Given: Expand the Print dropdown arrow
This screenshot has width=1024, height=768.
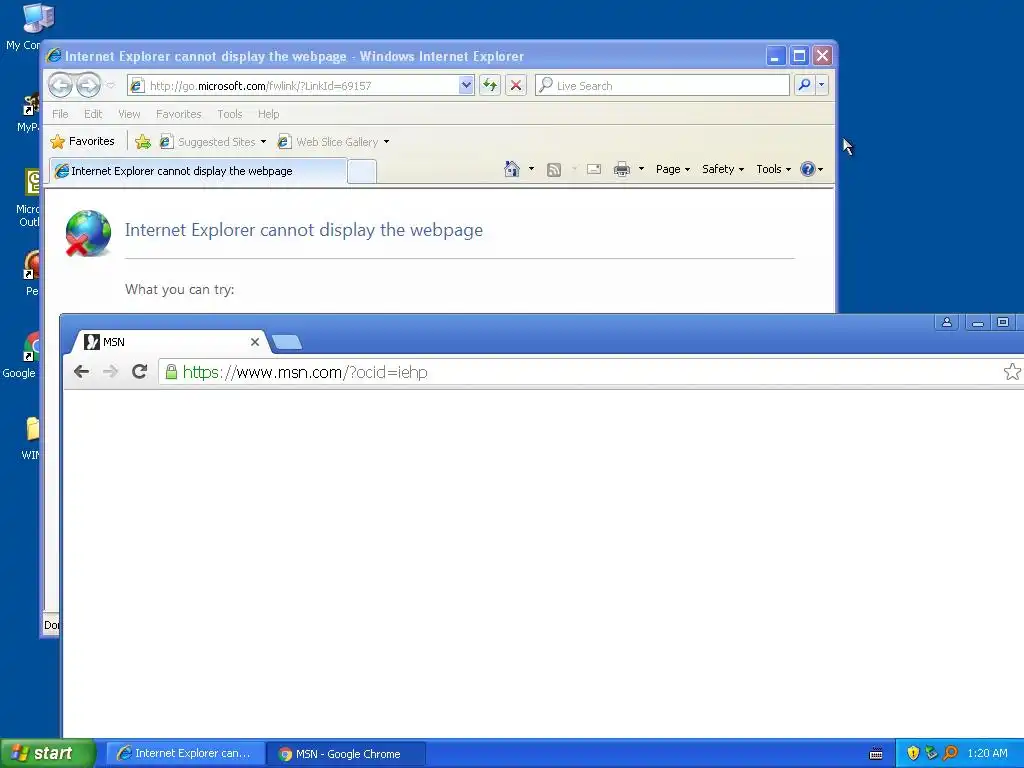Looking at the screenshot, I should [x=641, y=169].
